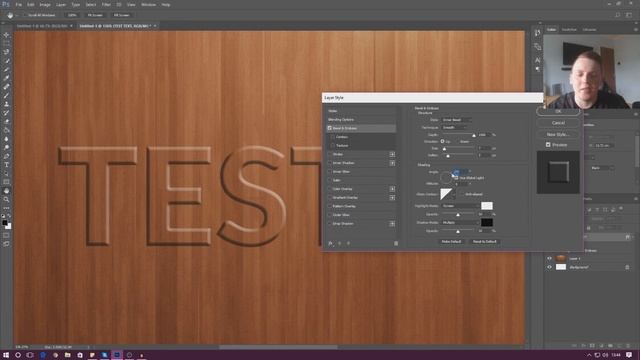Select the Eraser tool
Image resolution: width=640 pixels, height=360 pixels.
click(x=7, y=122)
